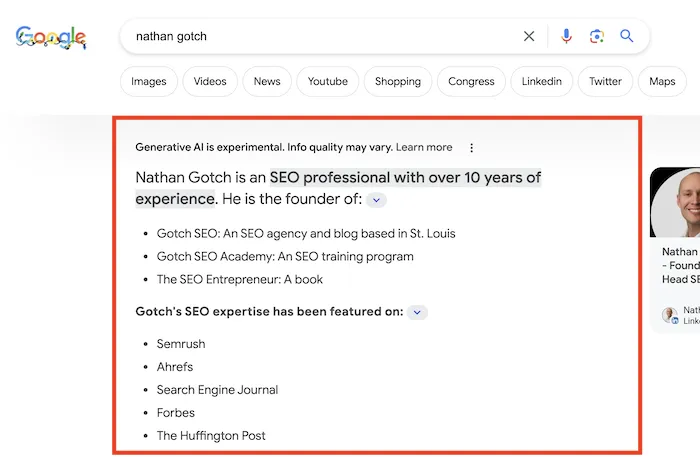Expand the 'featured on' section chevron

pos(418,312)
